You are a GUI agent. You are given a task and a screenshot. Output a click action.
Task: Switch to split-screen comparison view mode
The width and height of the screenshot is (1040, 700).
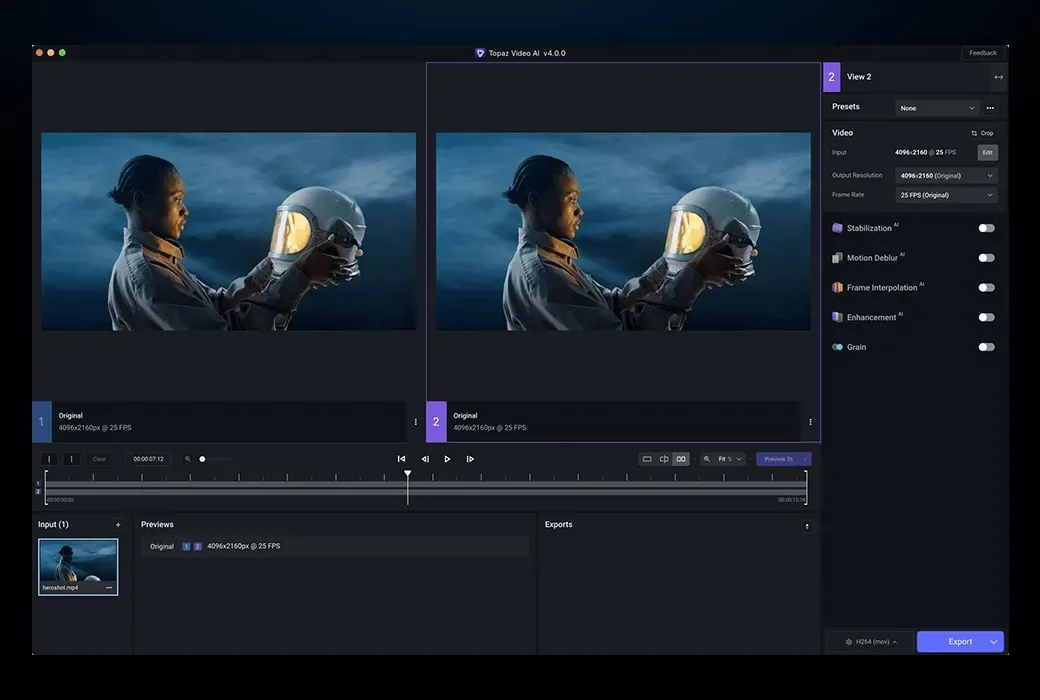coord(663,458)
